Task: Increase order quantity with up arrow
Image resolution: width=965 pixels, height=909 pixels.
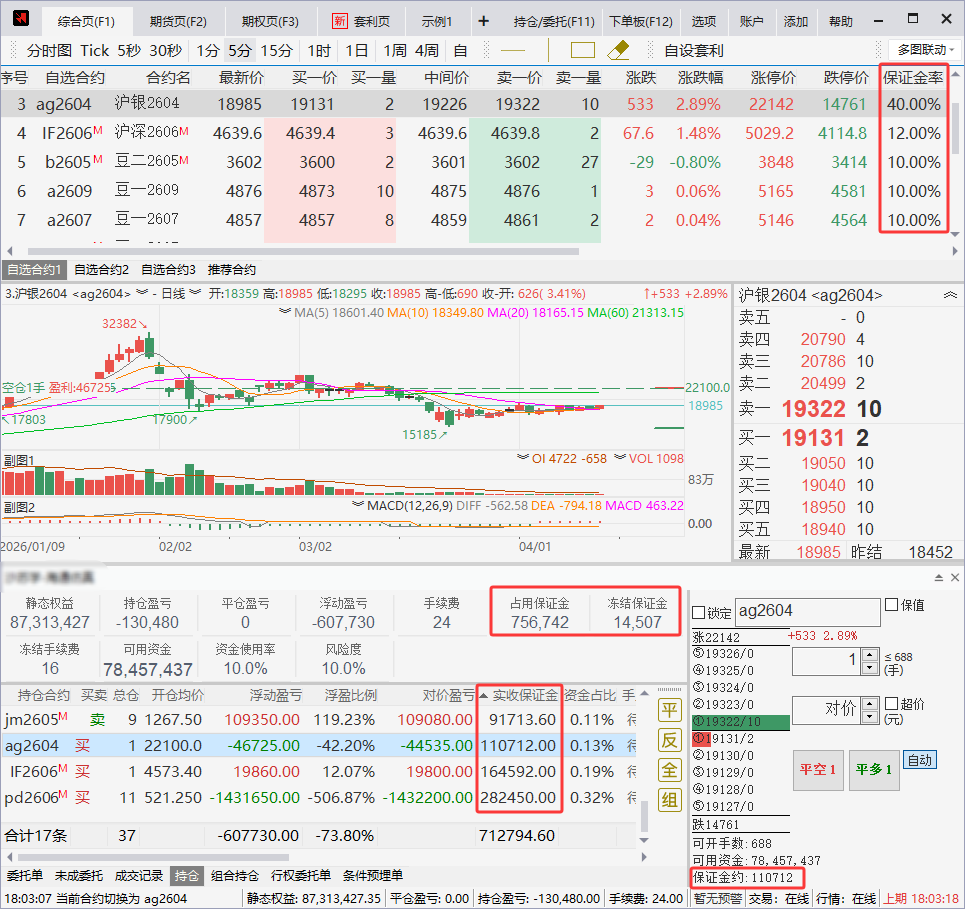Action: pyautogui.click(x=869, y=654)
